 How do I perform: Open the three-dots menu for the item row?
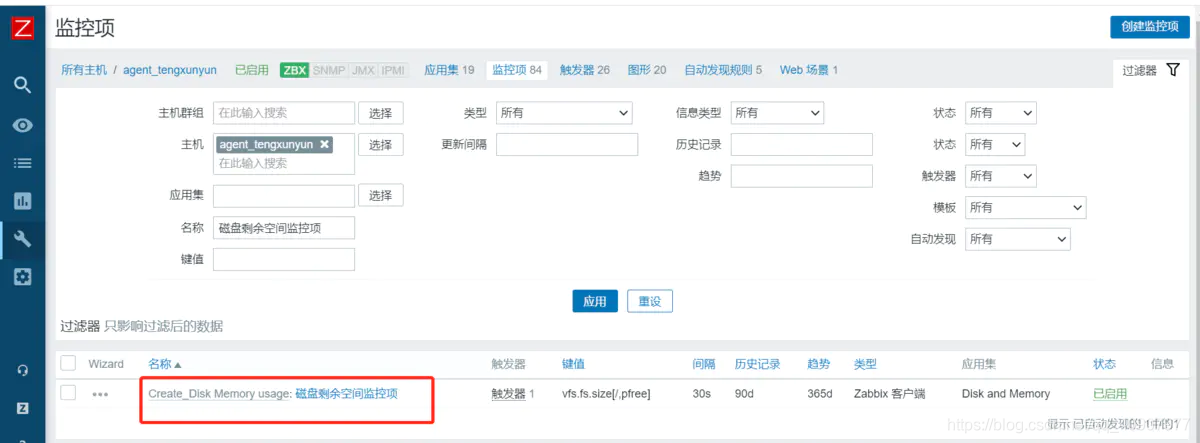100,394
